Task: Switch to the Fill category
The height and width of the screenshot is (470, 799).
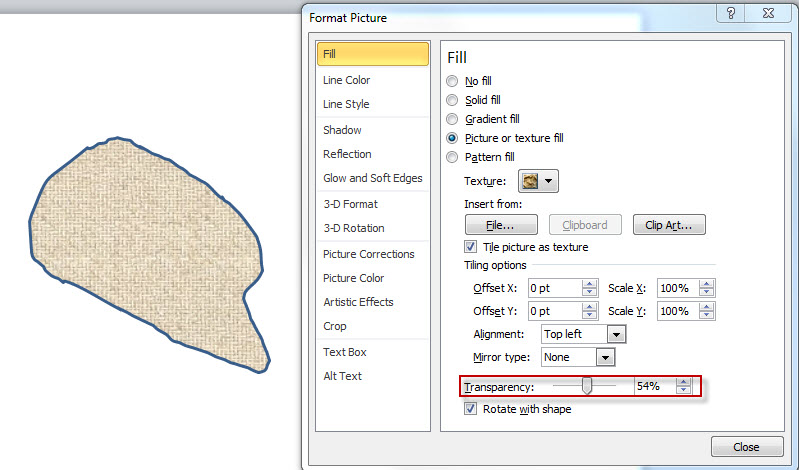Action: point(373,54)
